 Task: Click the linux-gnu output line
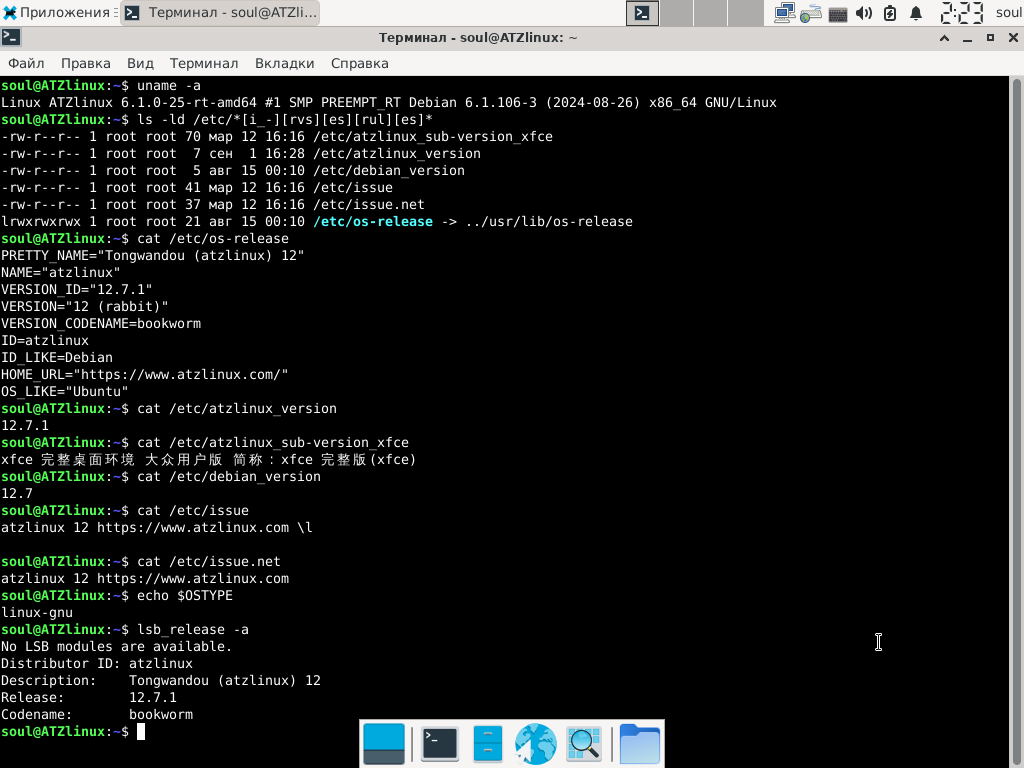point(37,613)
